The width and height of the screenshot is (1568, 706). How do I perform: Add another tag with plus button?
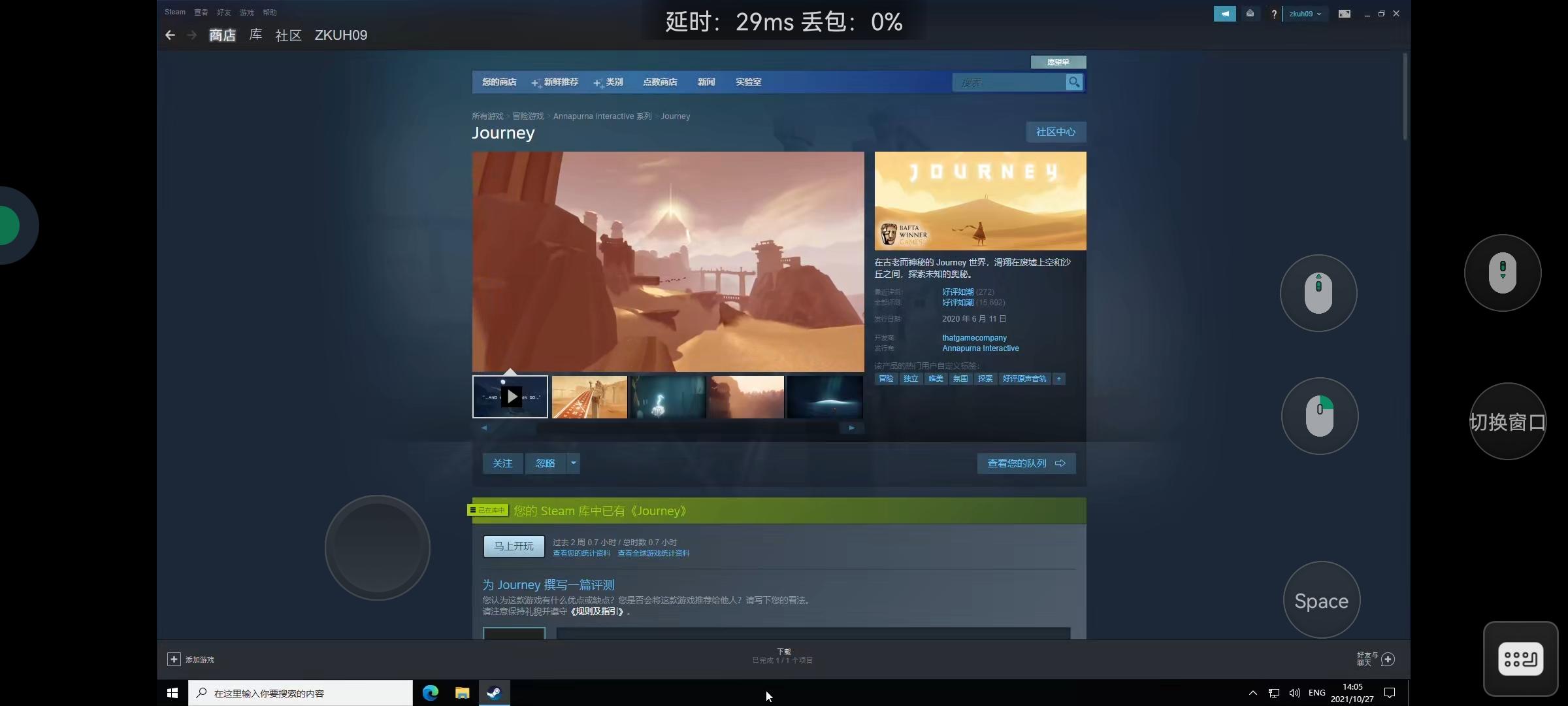click(x=1059, y=379)
